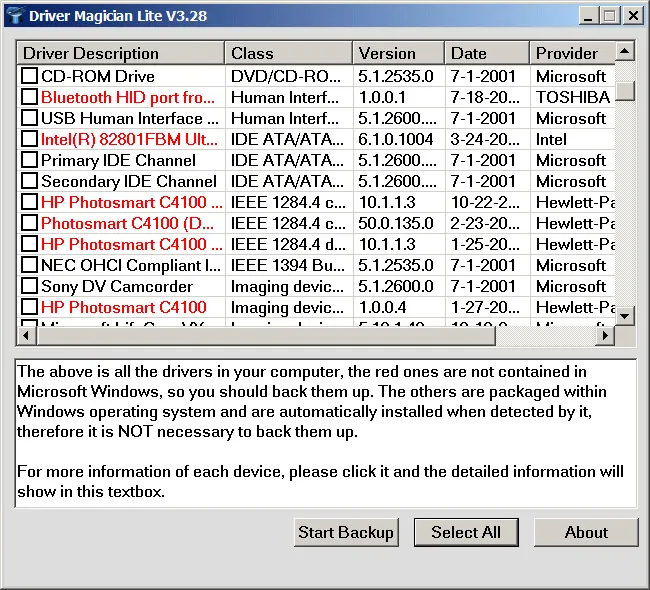Check the CD-ROM Drive checkbox

(30, 76)
